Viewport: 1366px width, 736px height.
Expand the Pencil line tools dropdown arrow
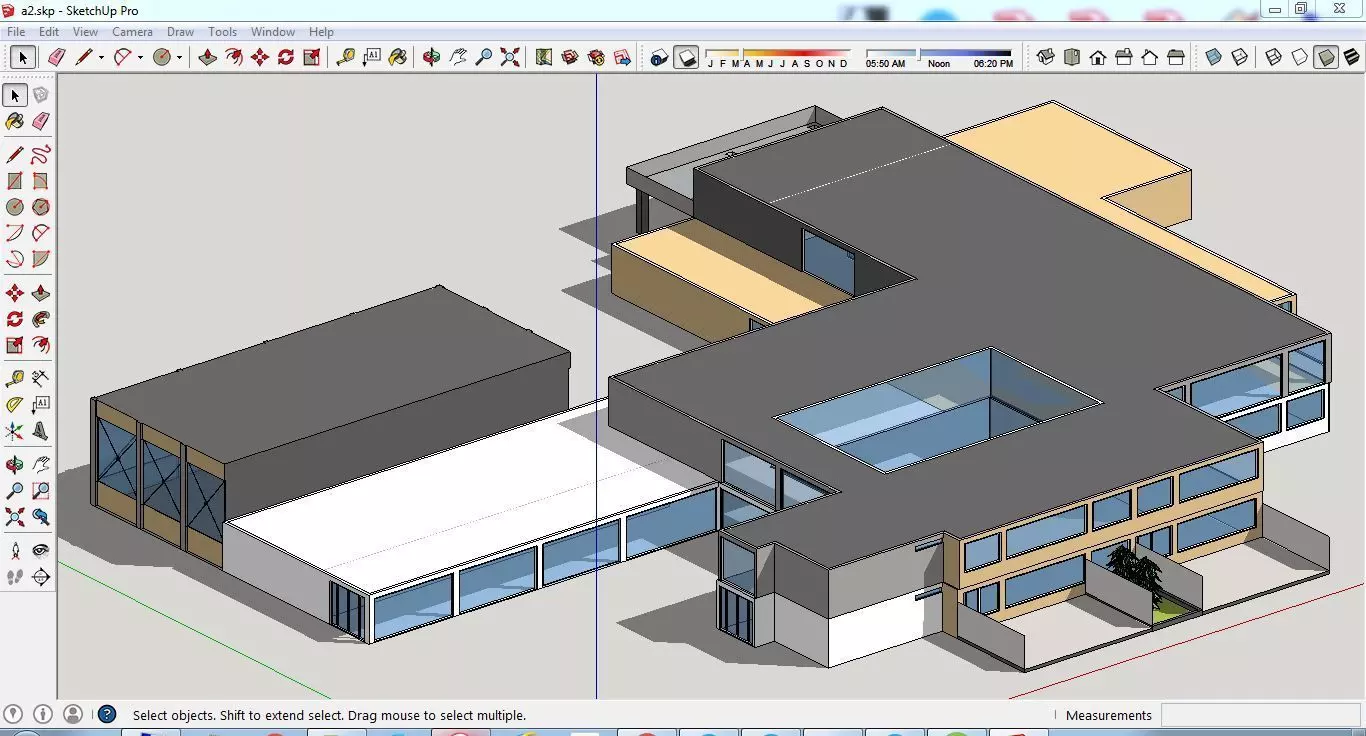point(101,57)
